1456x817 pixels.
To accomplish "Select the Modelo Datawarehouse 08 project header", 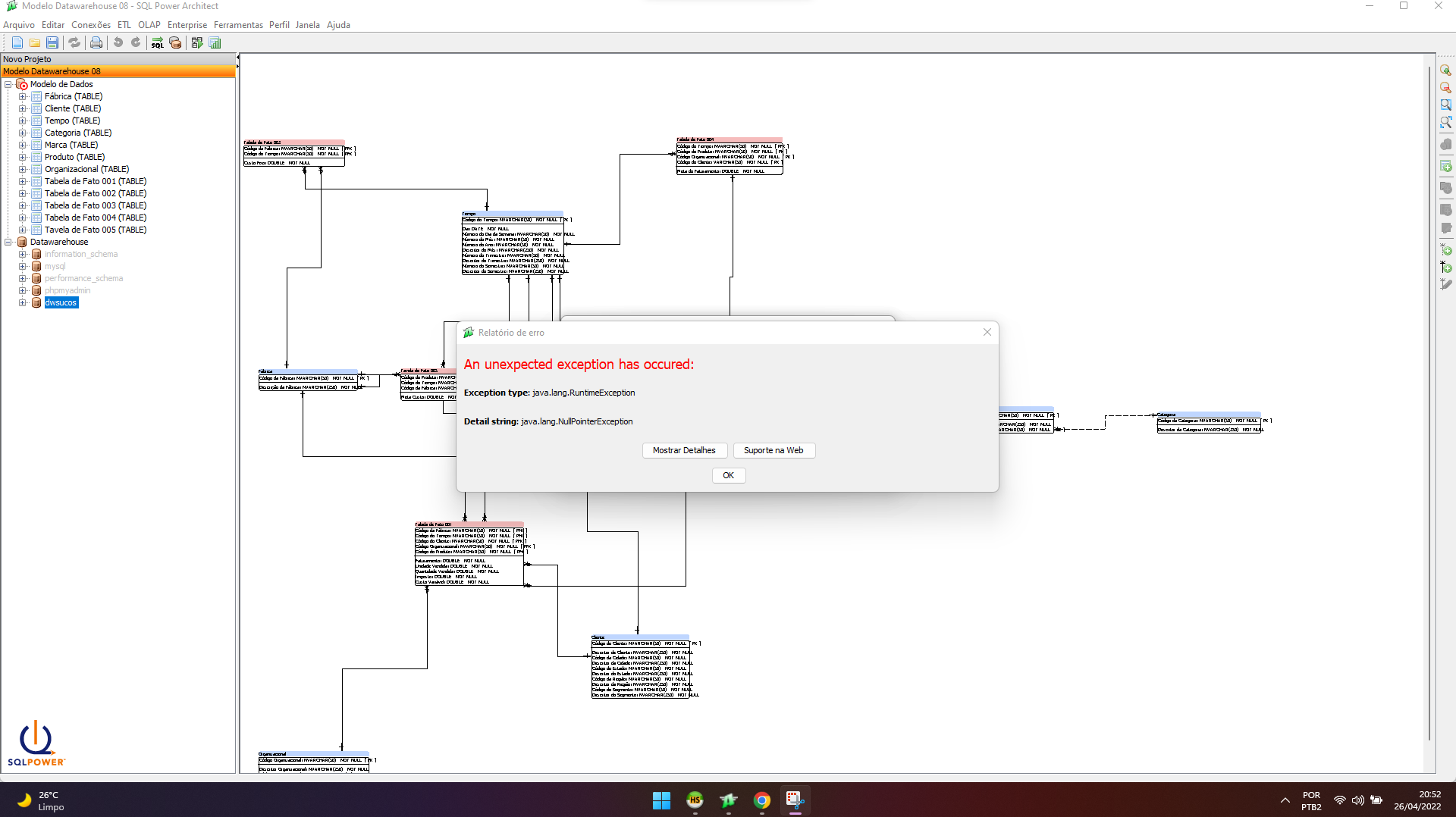I will click(x=118, y=71).
